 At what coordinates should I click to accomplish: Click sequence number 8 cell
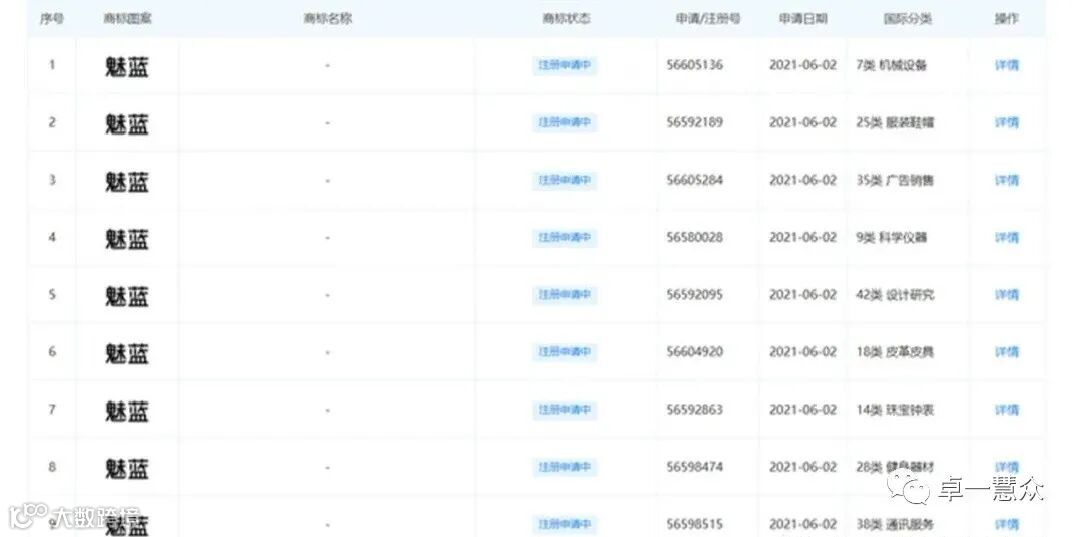click(52, 467)
